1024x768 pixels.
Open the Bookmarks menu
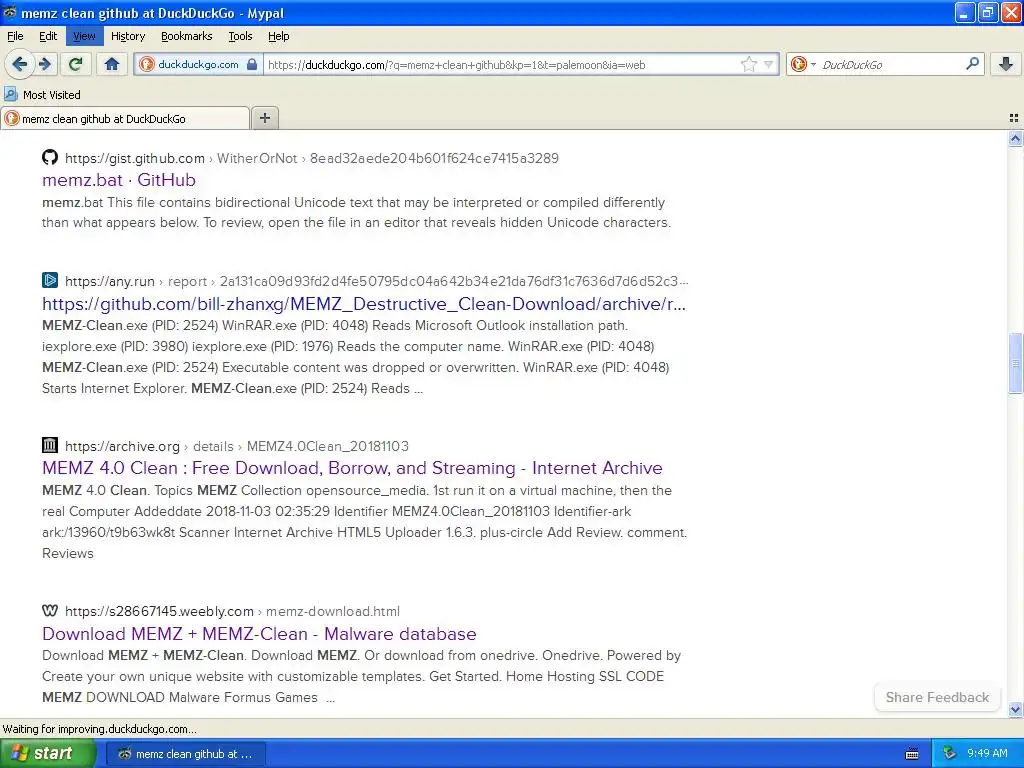click(187, 36)
